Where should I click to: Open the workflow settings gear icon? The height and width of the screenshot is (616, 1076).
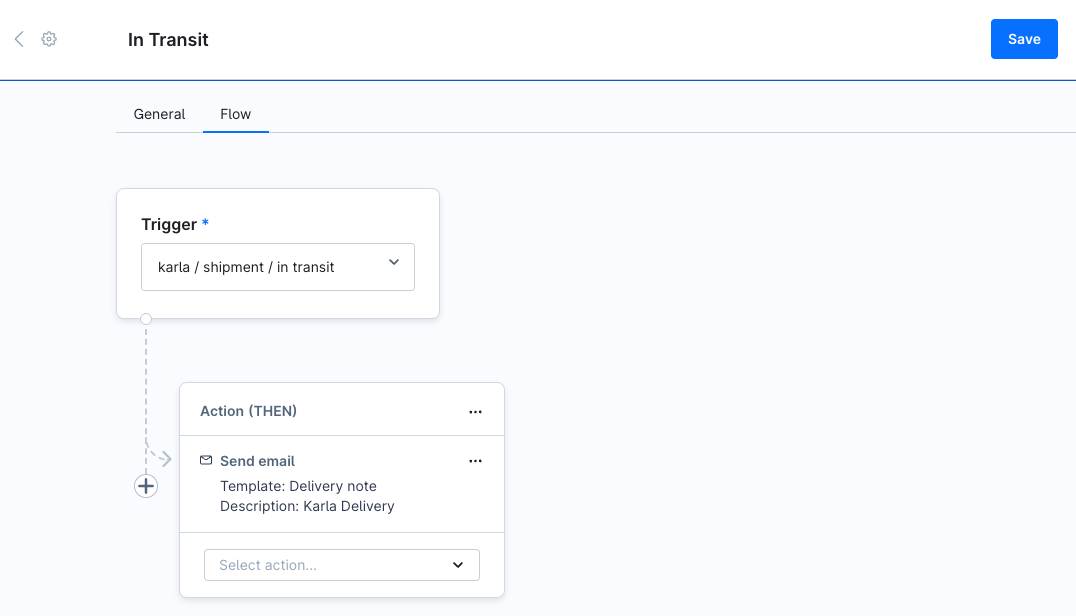[47, 38]
